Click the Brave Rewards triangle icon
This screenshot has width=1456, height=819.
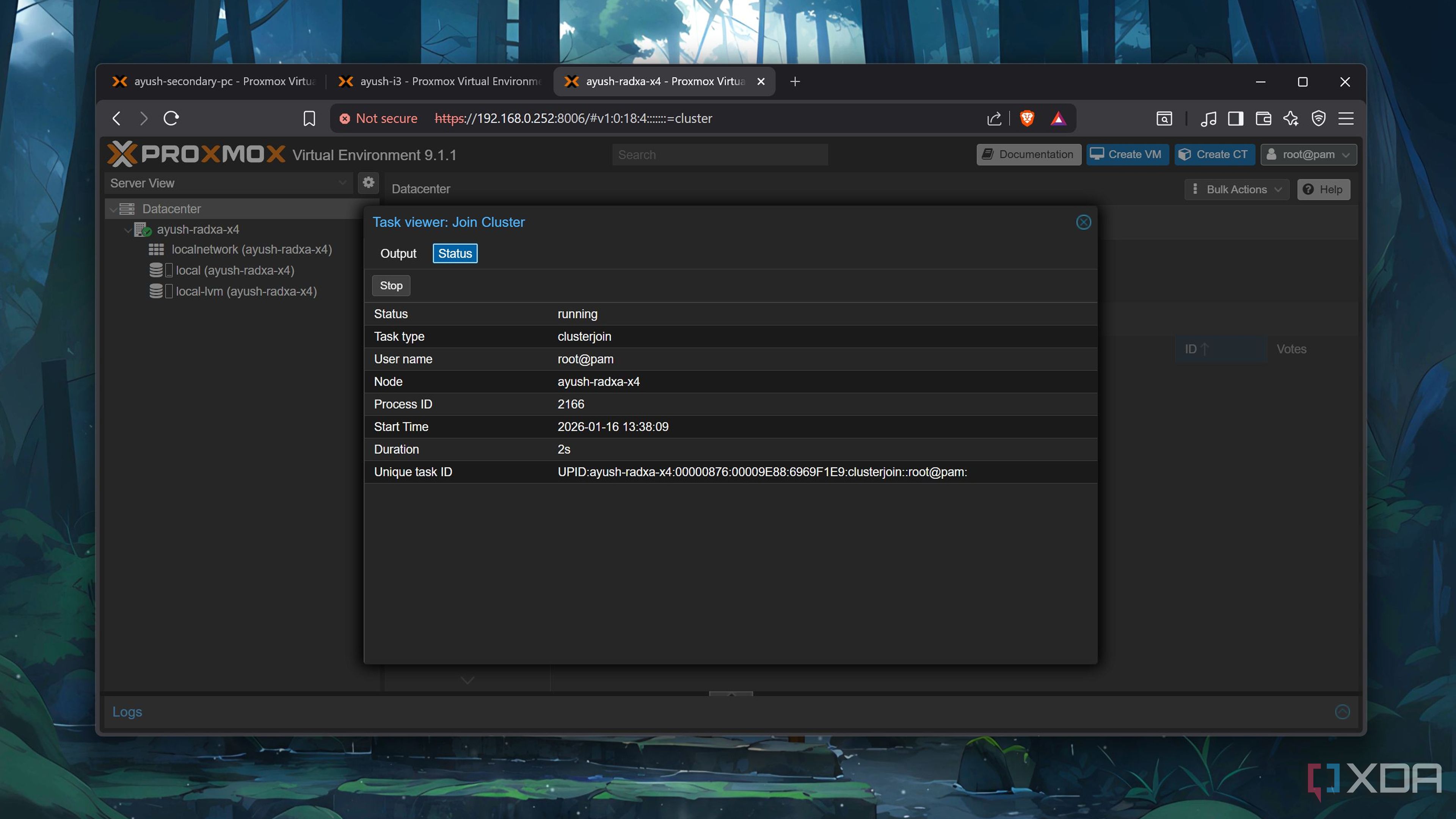click(1058, 118)
